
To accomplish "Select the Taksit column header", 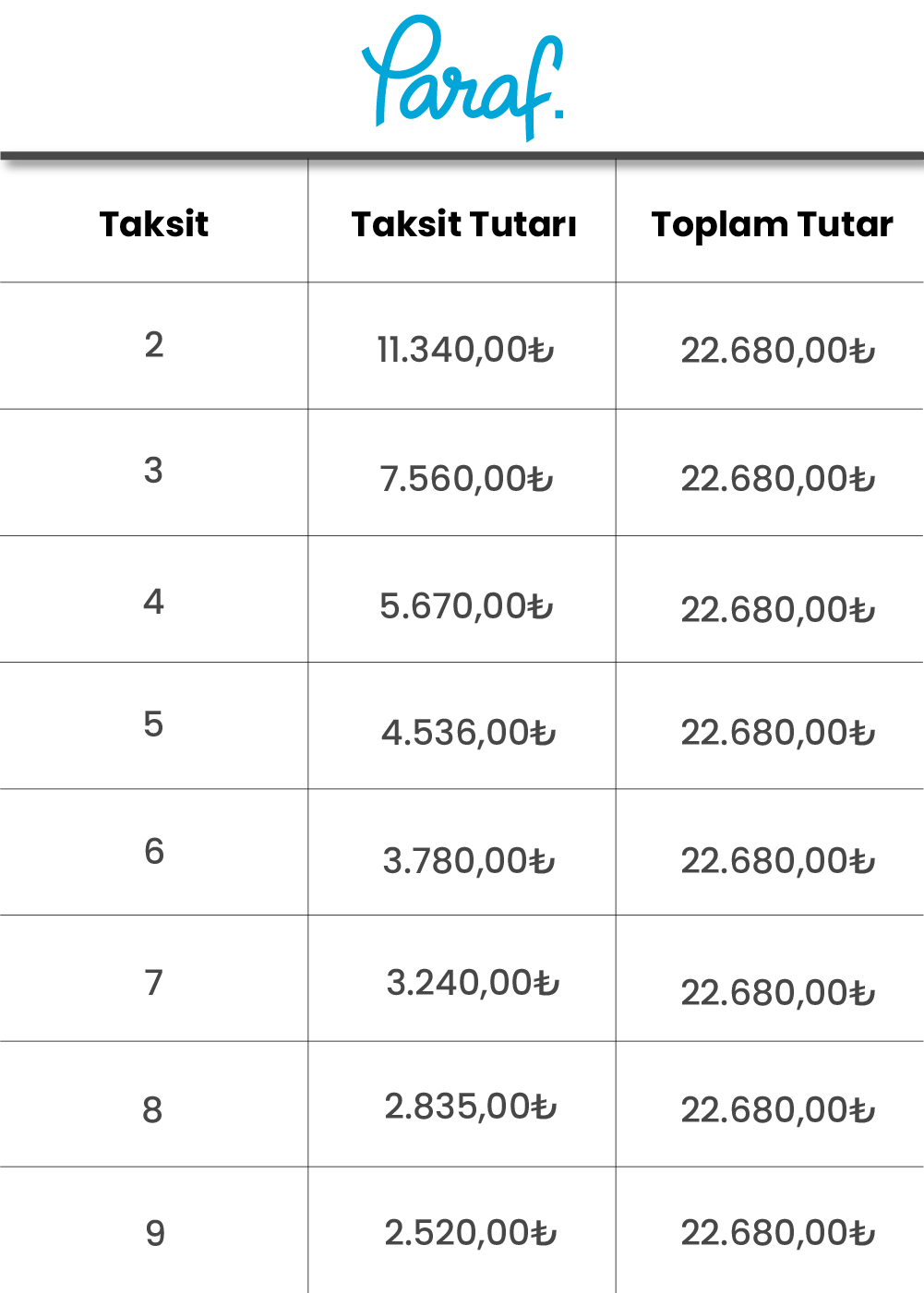I will pyautogui.click(x=154, y=224).
